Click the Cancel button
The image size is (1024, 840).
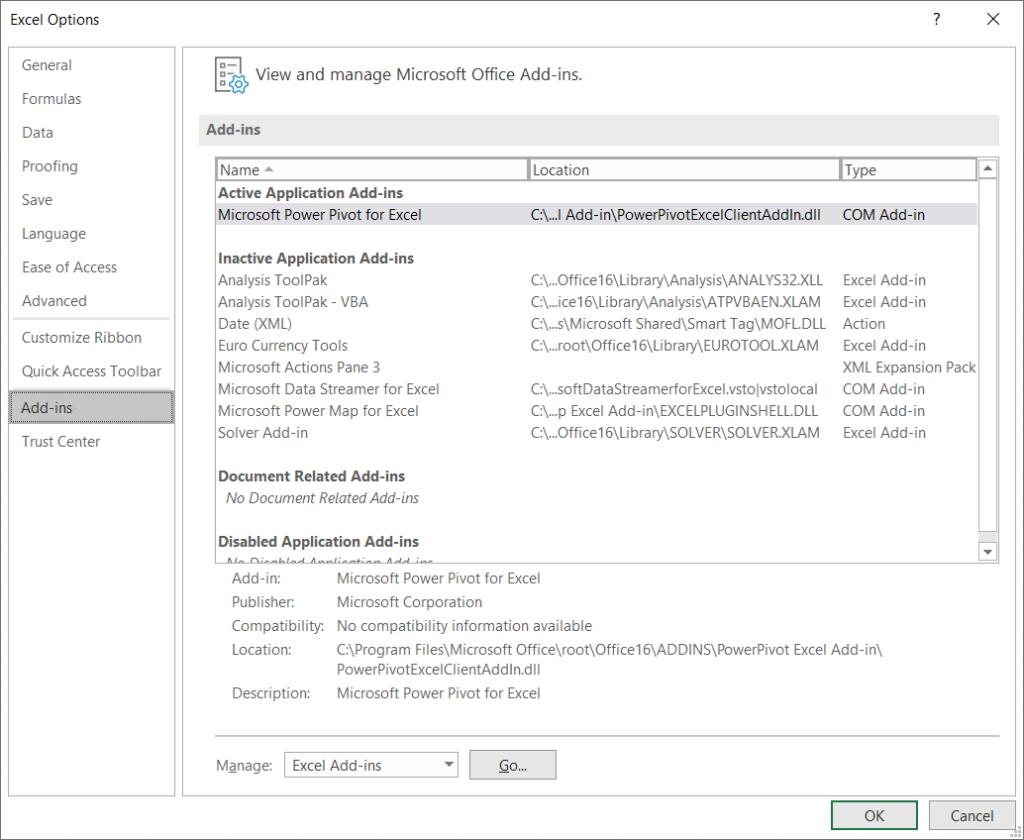tap(970, 815)
